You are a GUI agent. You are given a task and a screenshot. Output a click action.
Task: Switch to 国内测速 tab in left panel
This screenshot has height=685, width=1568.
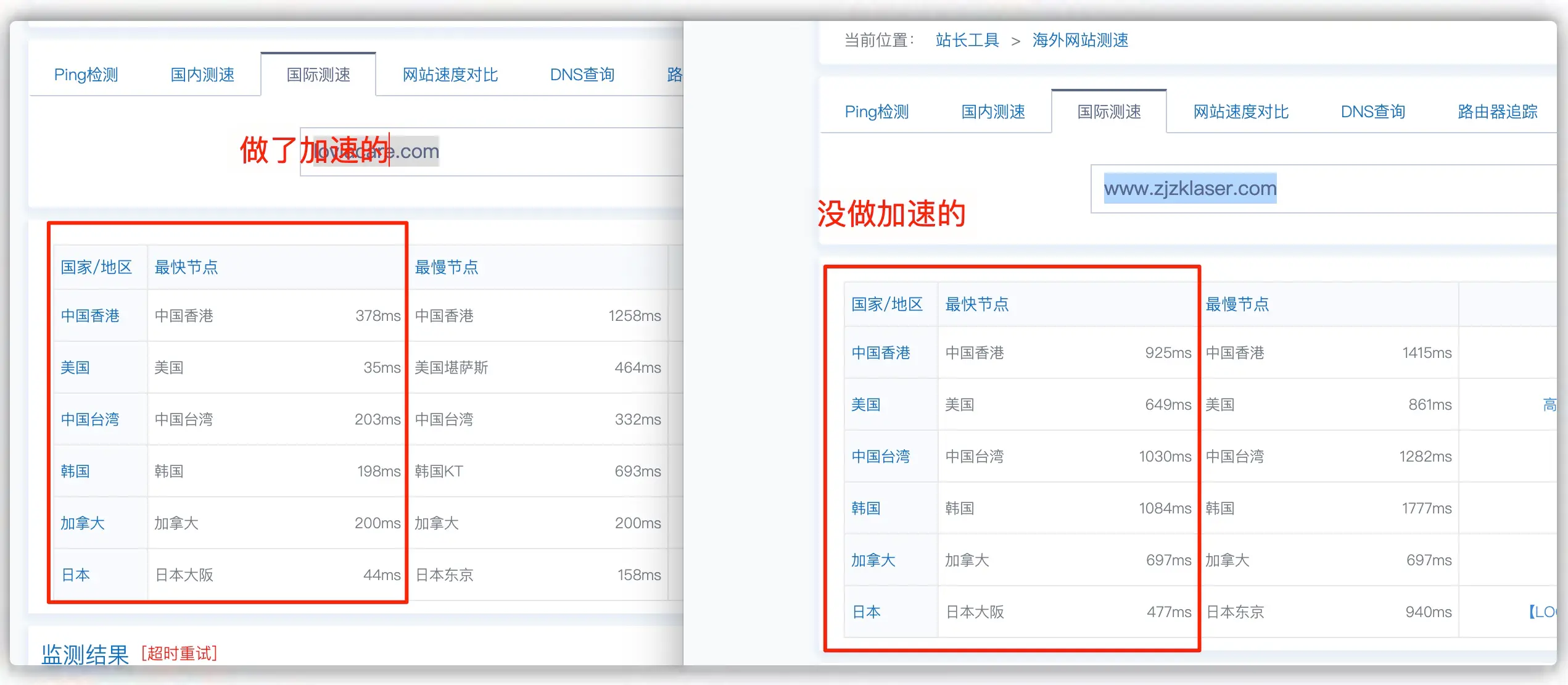point(202,75)
